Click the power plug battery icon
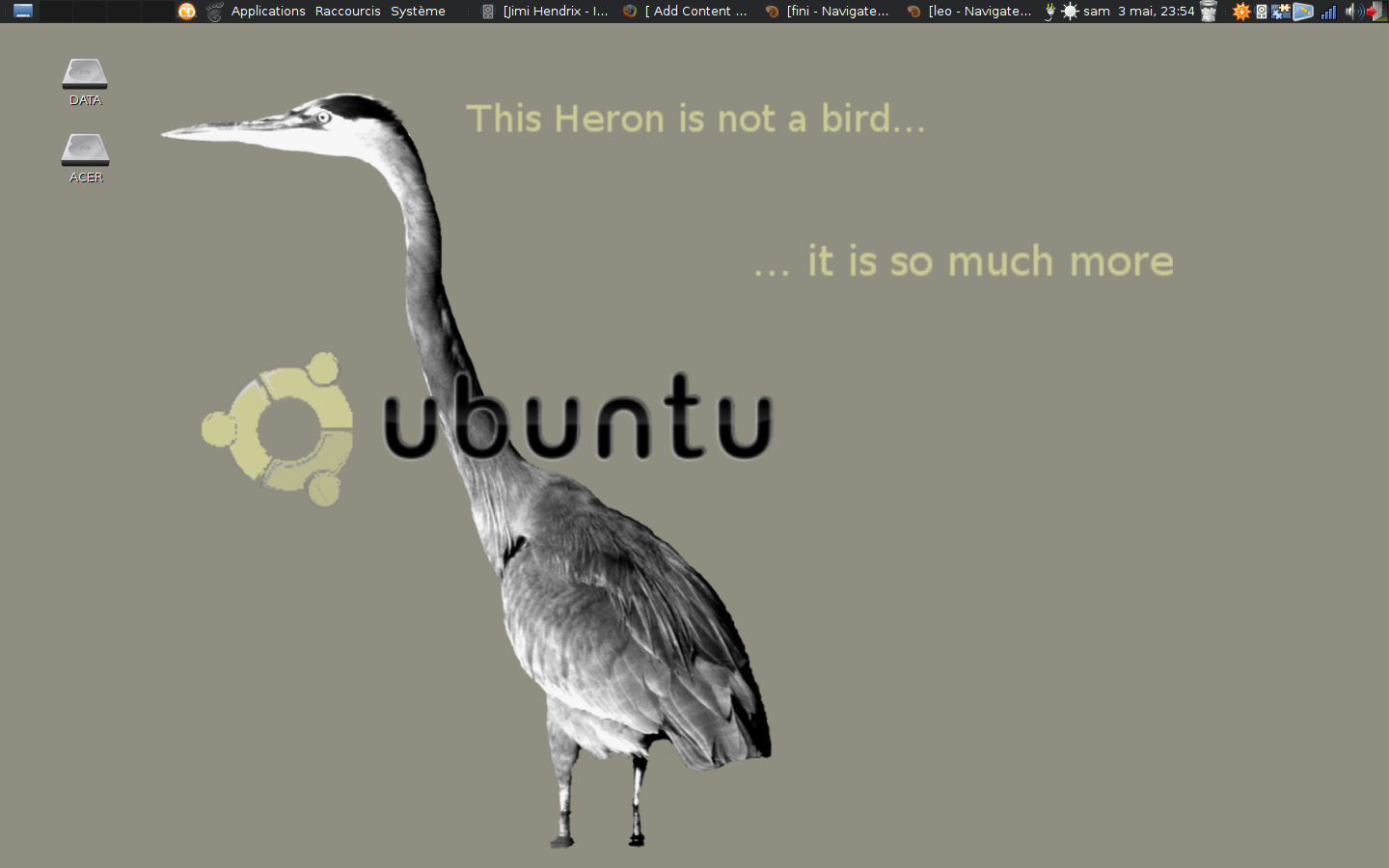 pos(1049,12)
